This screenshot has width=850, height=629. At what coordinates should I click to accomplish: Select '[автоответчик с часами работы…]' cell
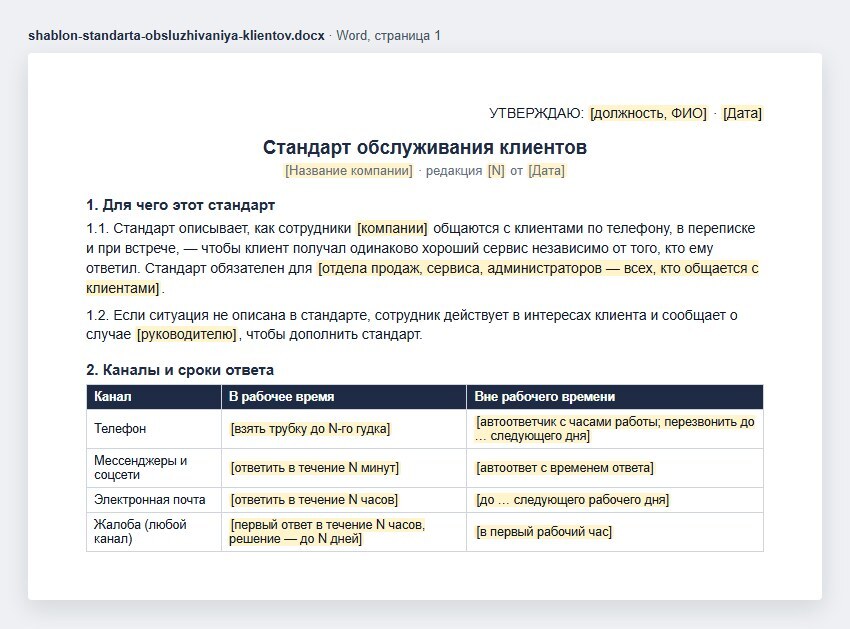[615, 429]
